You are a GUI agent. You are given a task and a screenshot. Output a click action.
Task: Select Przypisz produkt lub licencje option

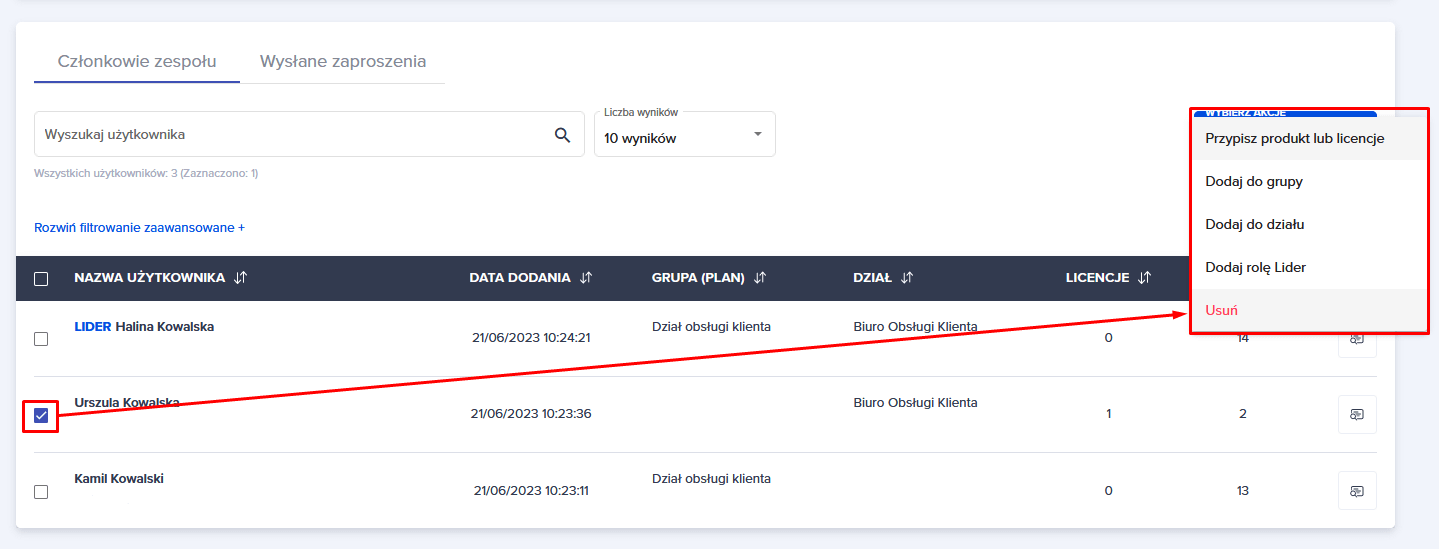pyautogui.click(x=1295, y=139)
